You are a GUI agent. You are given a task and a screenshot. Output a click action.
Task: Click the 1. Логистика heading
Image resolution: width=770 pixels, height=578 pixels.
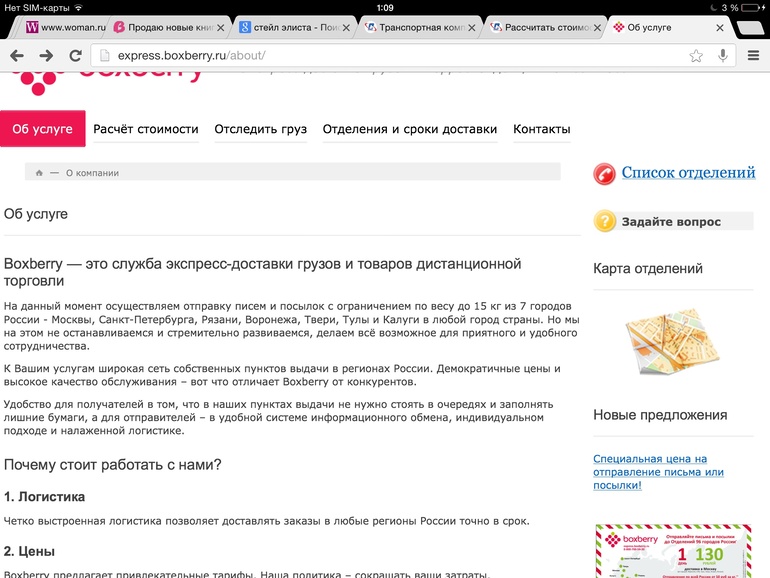point(44,497)
